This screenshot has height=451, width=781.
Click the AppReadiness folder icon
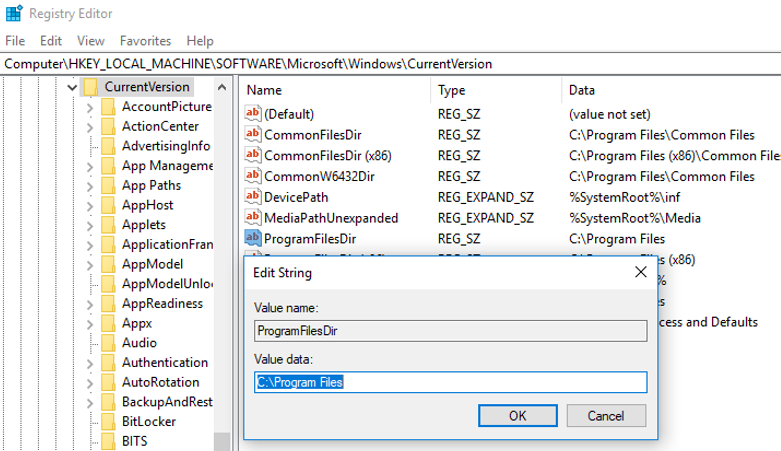pyautogui.click(x=108, y=303)
